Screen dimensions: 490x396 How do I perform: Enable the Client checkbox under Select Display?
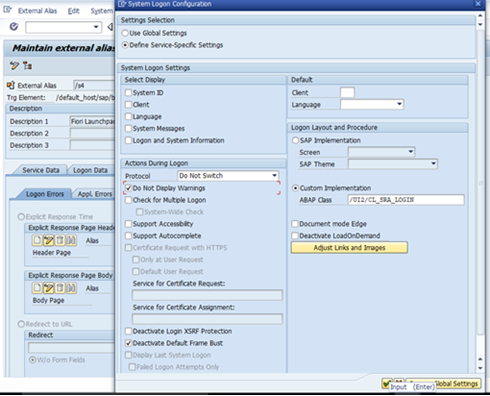[x=128, y=104]
